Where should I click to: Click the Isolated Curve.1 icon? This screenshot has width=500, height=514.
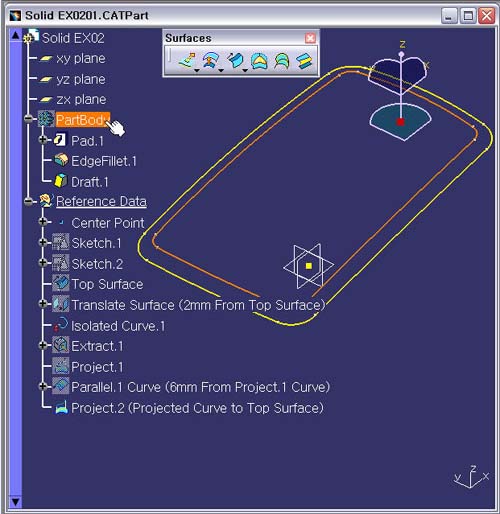point(61,325)
